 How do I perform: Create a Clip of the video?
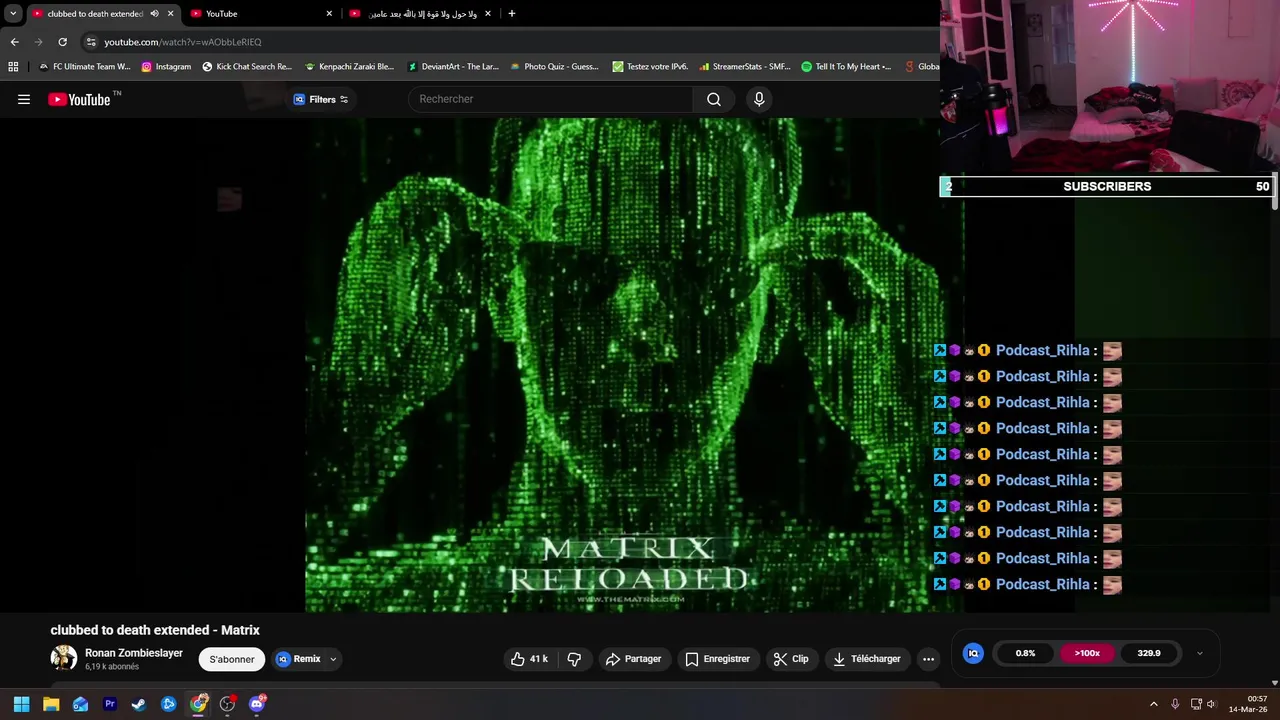[x=791, y=659]
